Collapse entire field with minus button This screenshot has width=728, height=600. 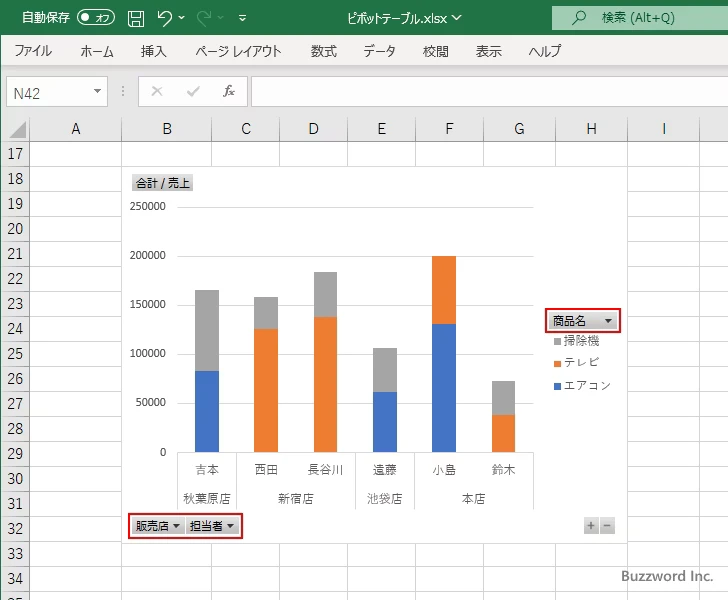tap(607, 526)
